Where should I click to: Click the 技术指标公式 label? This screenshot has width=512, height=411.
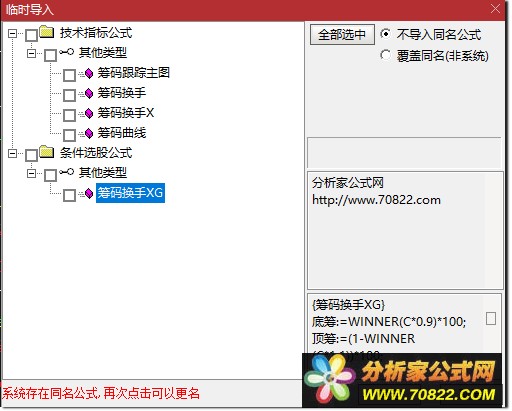96,33
